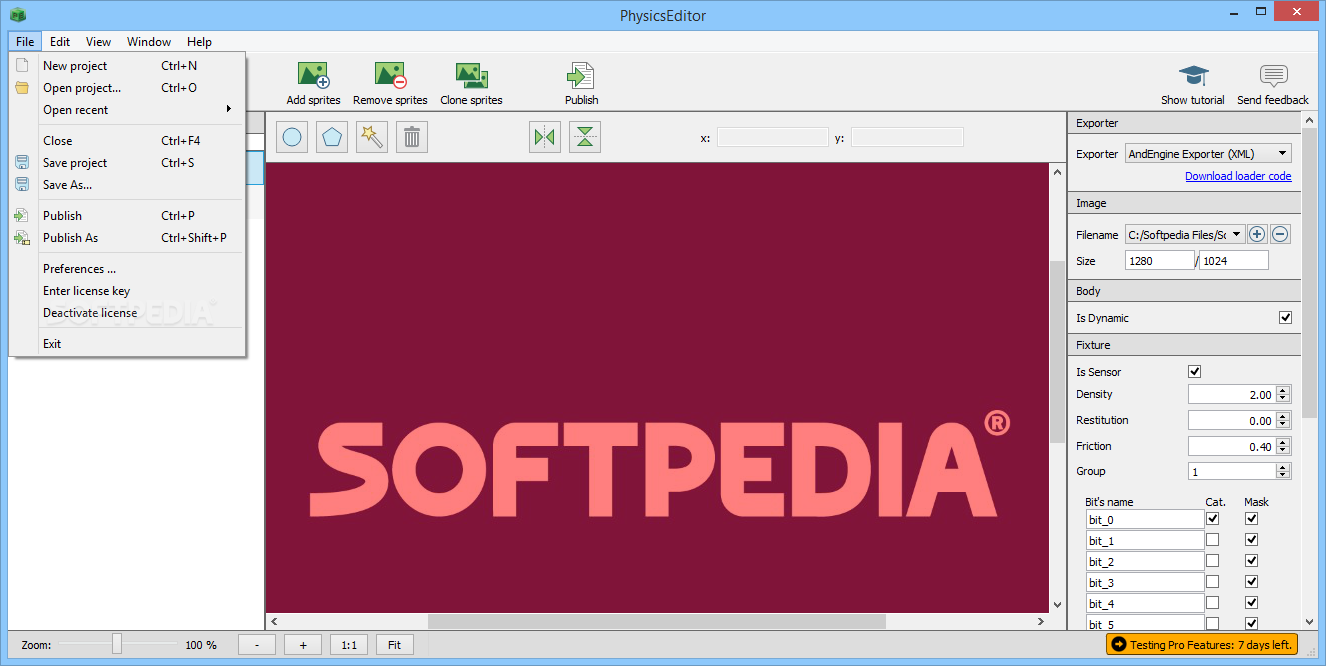Click Deactivate license menu item
Viewport: 1326px width, 666px height.
[x=127, y=313]
